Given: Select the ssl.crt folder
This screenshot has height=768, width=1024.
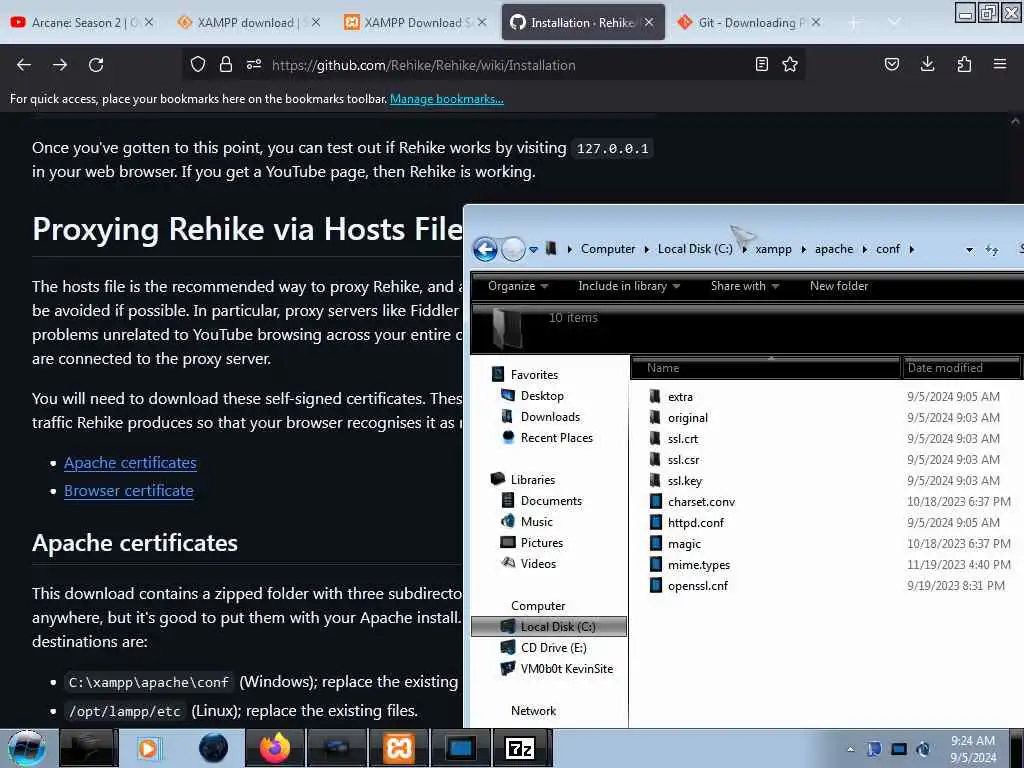Looking at the screenshot, I should click(x=682, y=438).
